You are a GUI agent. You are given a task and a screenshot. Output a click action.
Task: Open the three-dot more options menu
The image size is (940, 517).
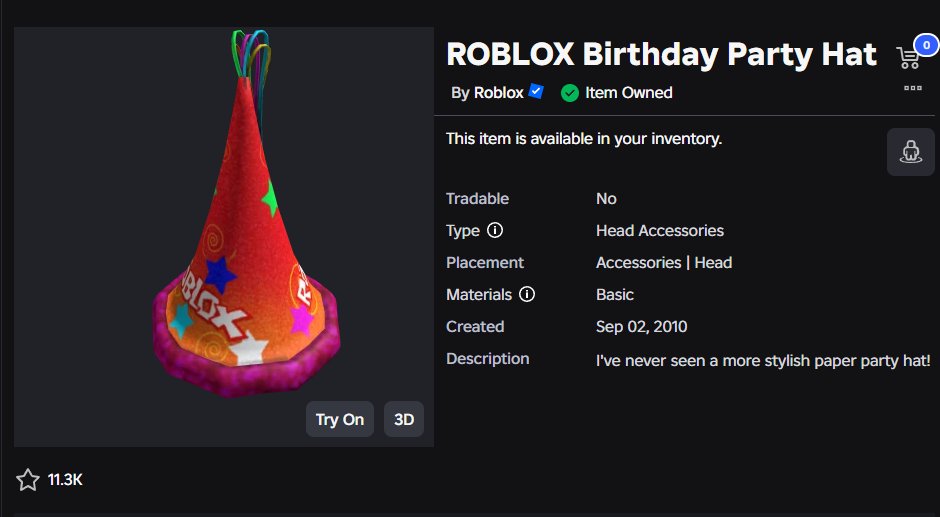point(912,88)
